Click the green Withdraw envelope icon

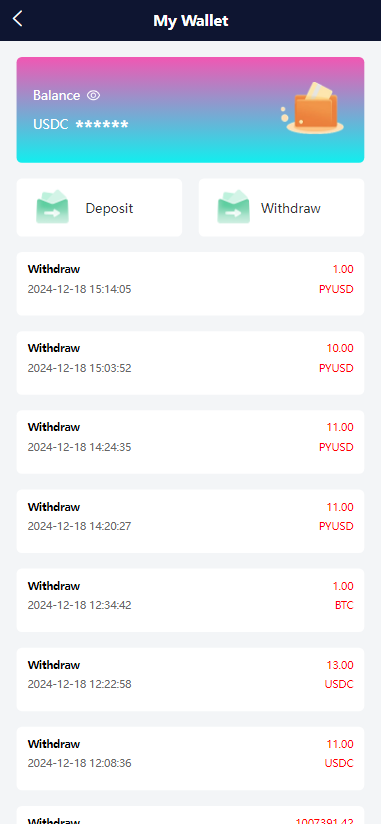[234, 207]
